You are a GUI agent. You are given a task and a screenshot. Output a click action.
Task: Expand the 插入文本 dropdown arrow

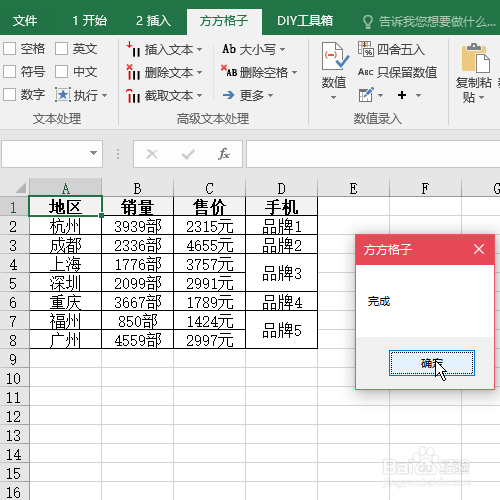tap(199, 50)
